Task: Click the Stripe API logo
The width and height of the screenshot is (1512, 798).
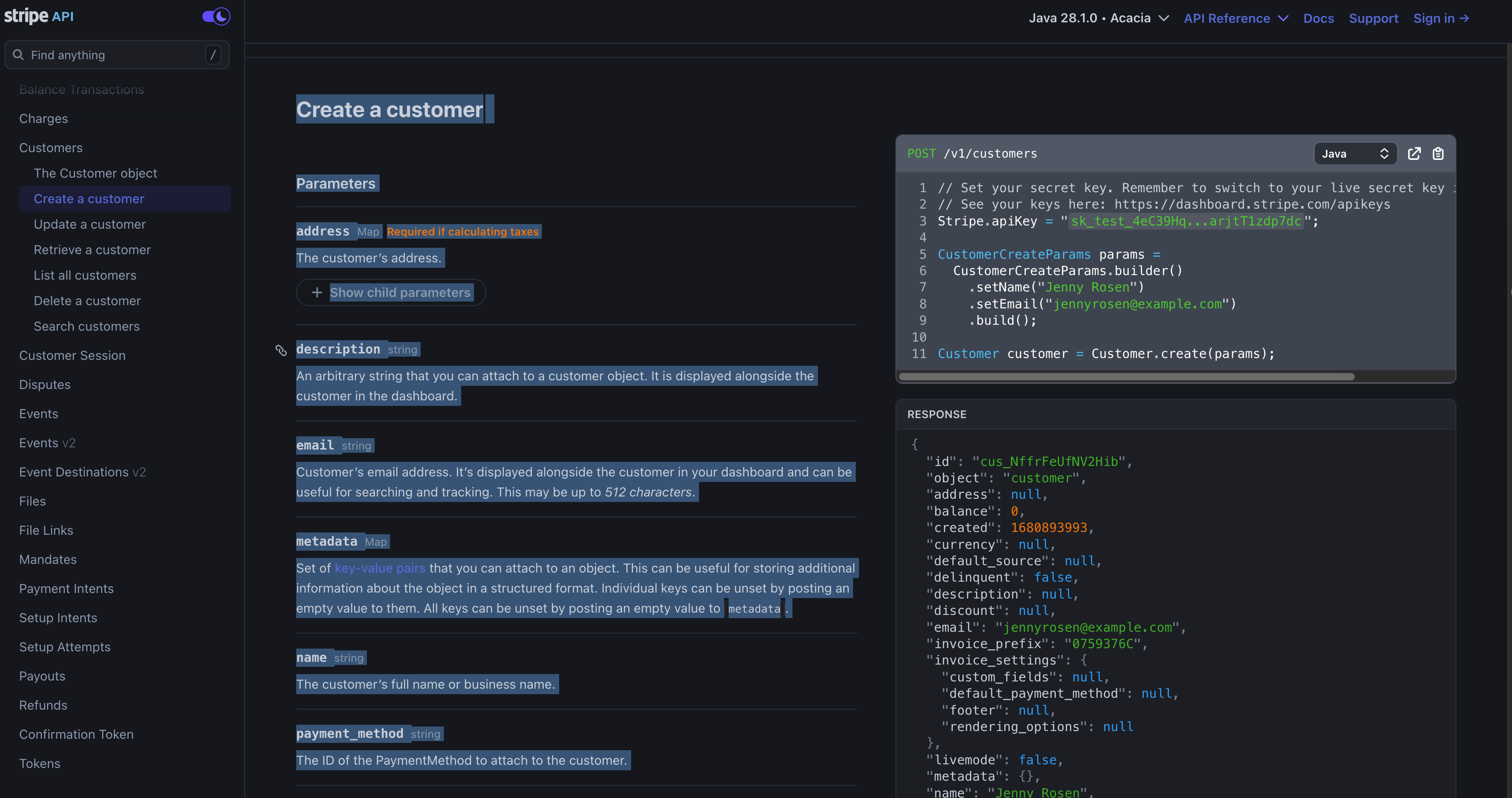Action: click(39, 16)
